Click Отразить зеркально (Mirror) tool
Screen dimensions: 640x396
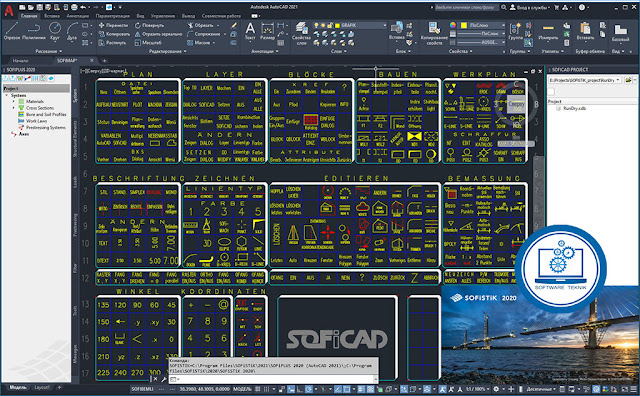coord(158,34)
